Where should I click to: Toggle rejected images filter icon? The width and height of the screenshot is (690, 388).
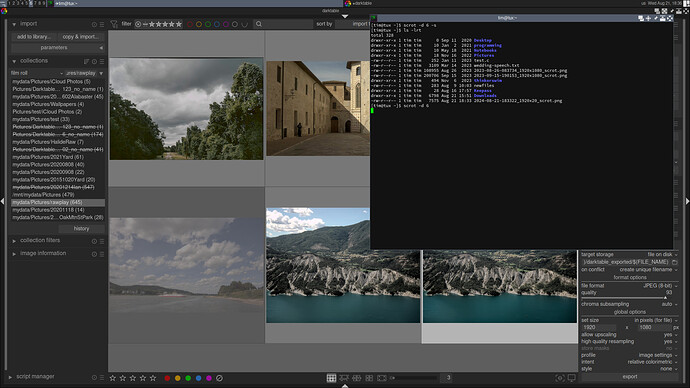[138, 24]
